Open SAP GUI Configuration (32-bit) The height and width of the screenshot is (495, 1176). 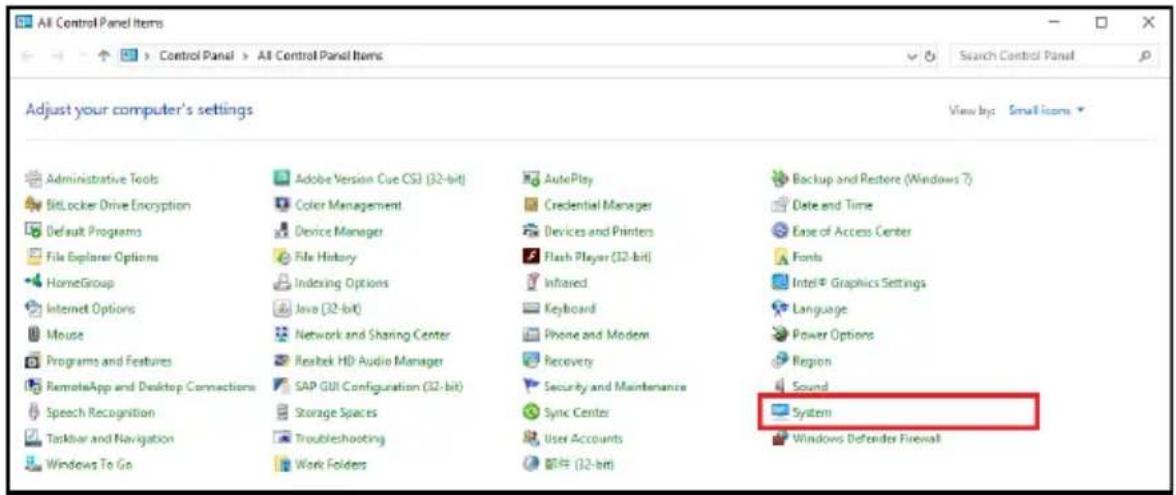[379, 387]
